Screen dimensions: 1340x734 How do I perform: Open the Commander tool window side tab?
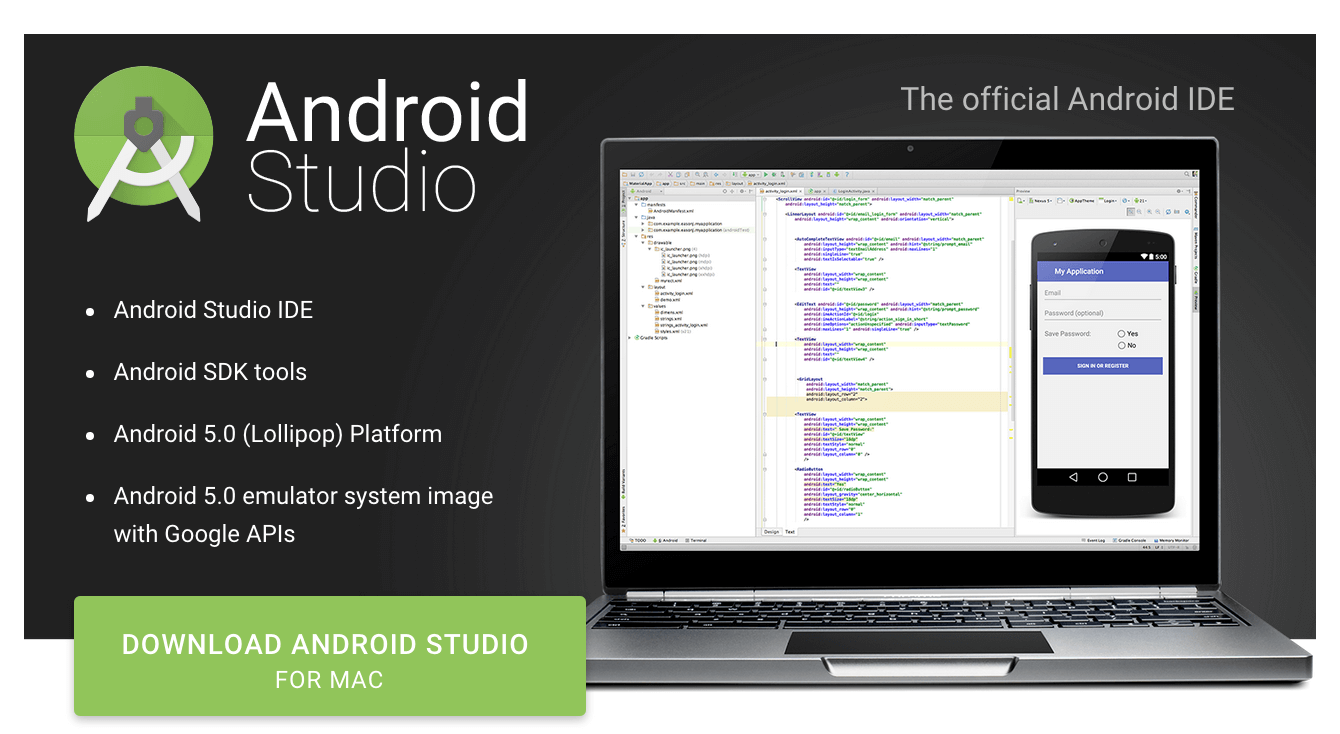1195,207
